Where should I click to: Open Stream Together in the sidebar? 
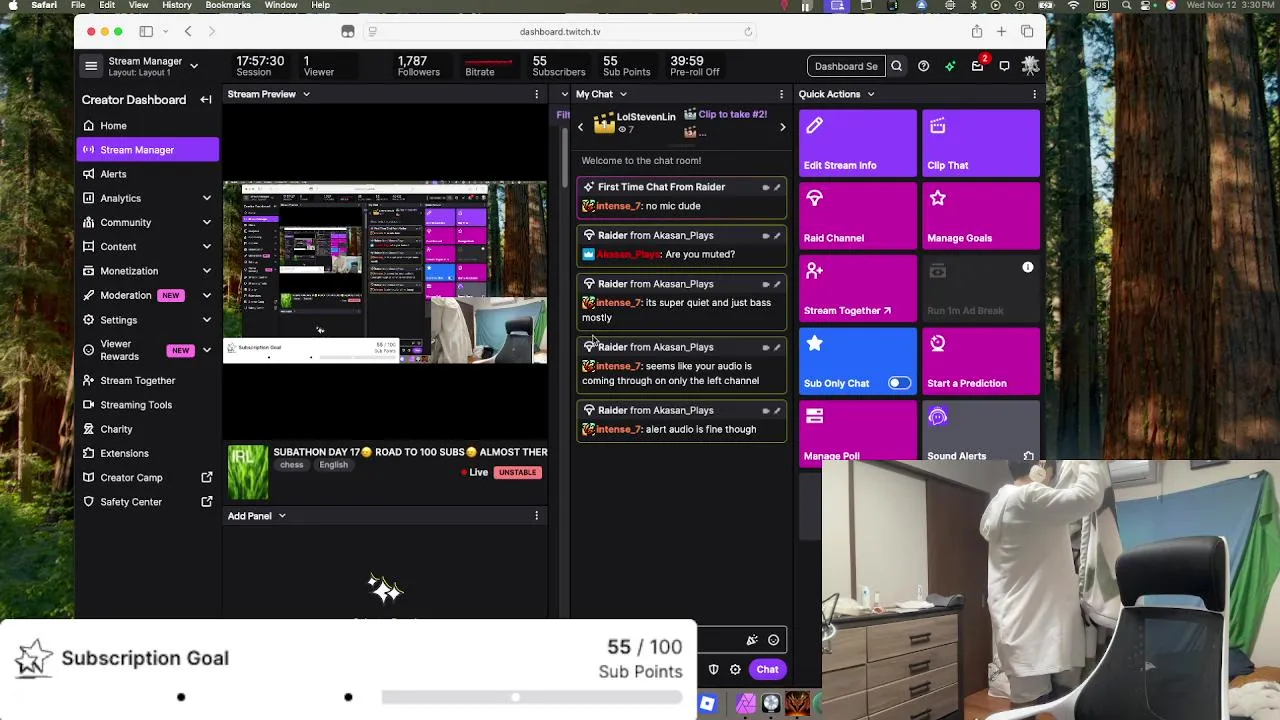[x=148, y=381]
